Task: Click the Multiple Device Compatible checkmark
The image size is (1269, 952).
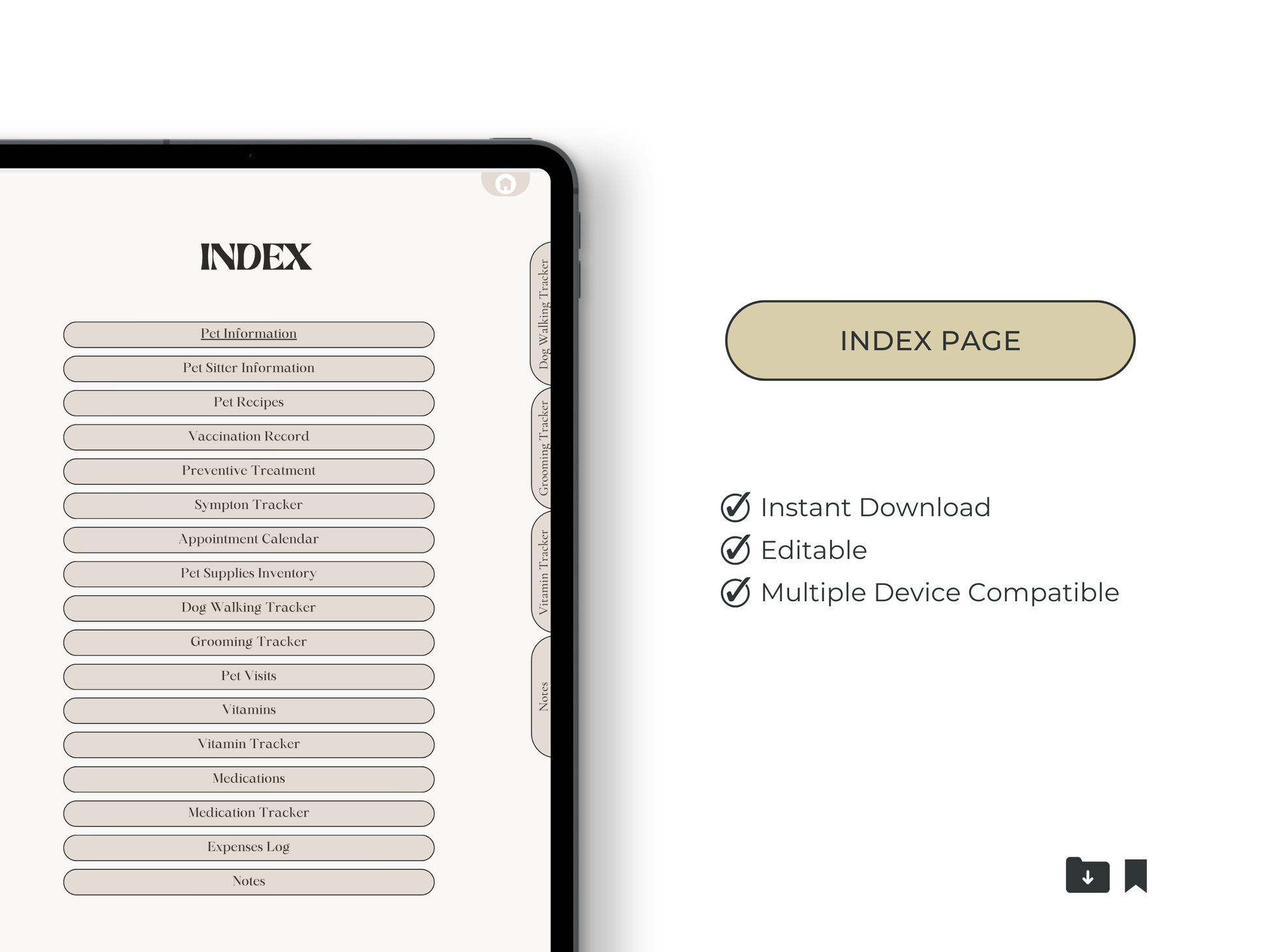Action: click(736, 592)
